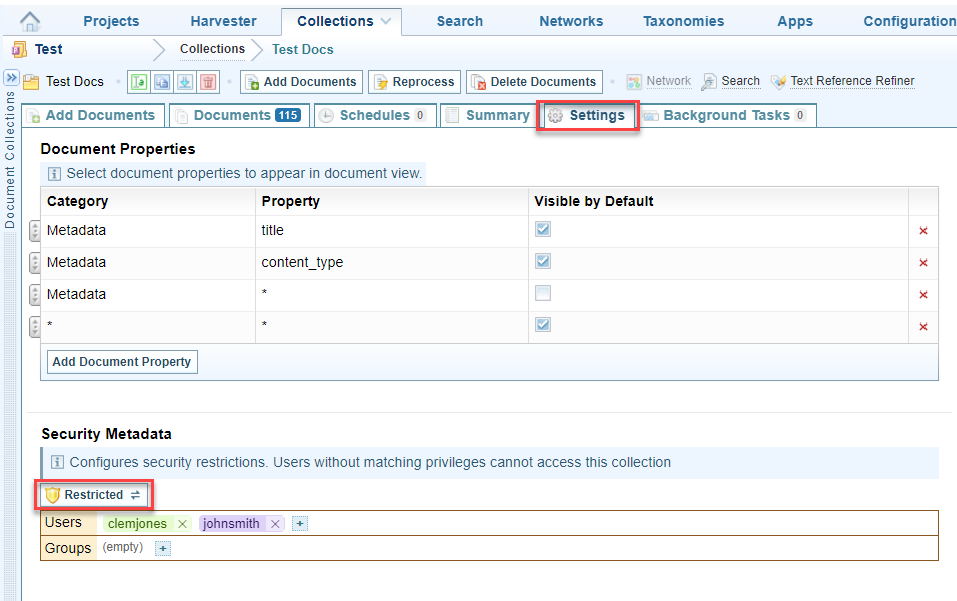
Task: Click the drag handle of the content_type row
Action: click(35, 263)
